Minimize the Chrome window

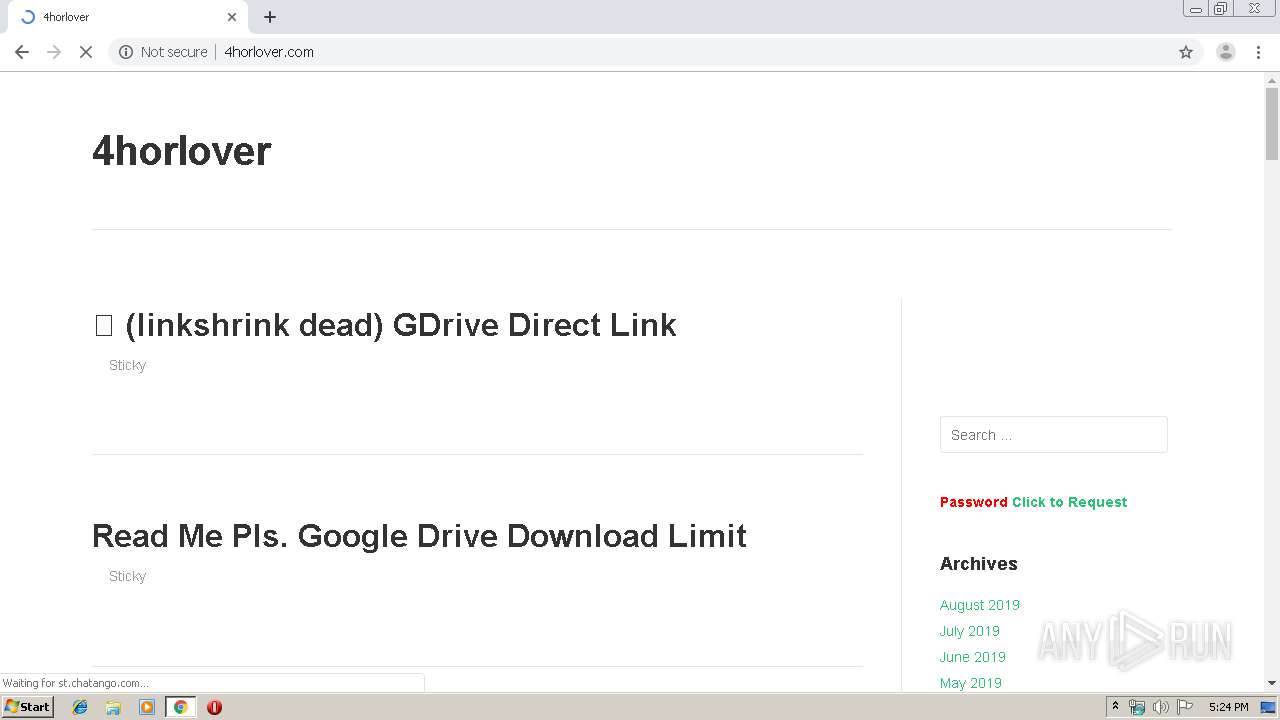pos(1195,9)
